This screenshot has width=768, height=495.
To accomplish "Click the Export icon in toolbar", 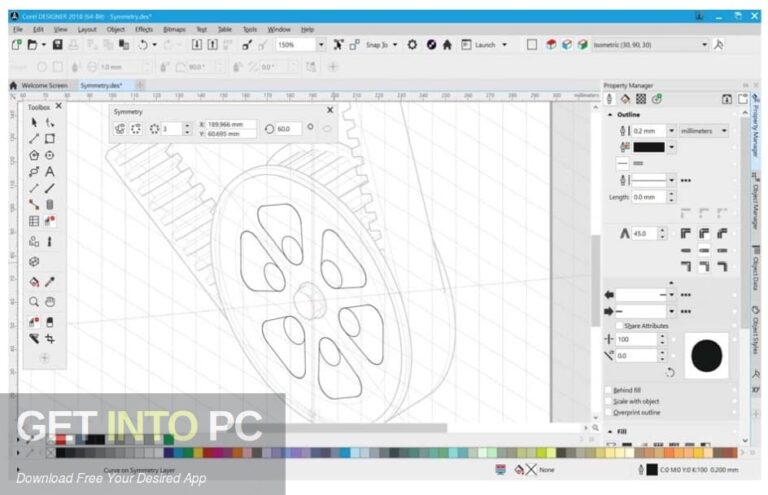I will click(x=212, y=45).
